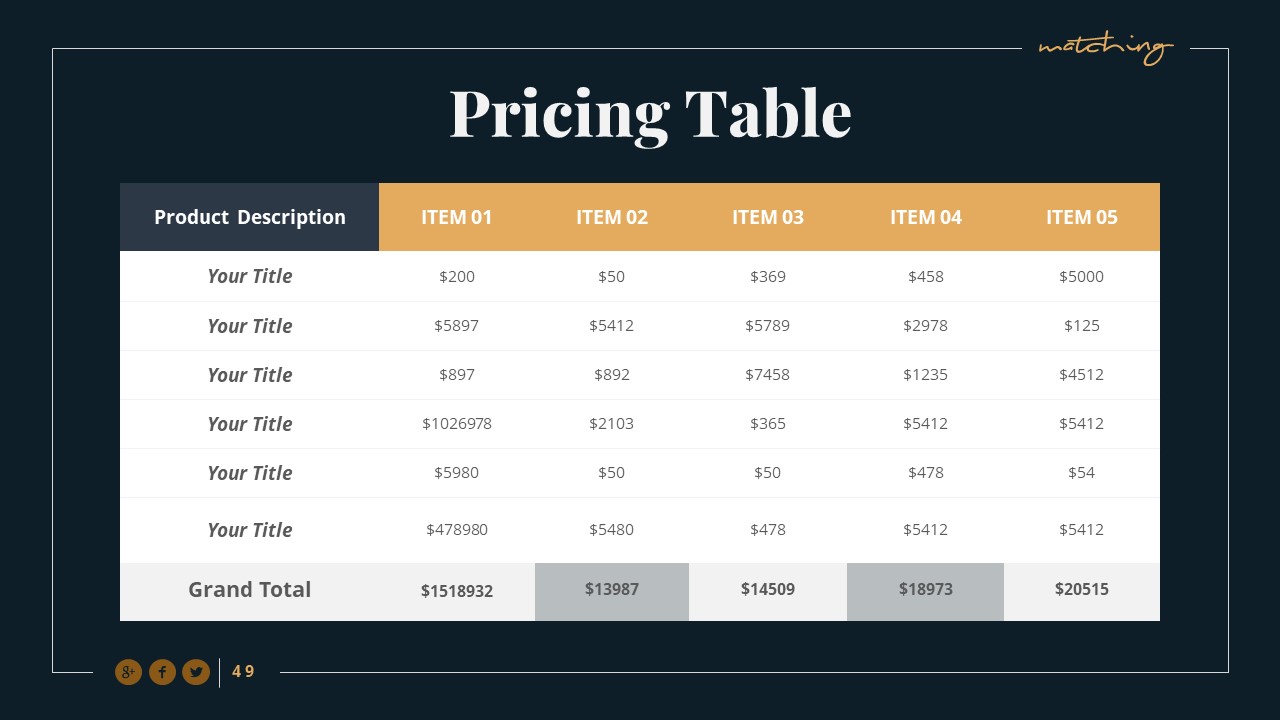Image resolution: width=1280 pixels, height=720 pixels.
Task: Click the matching script logo
Action: pyautogui.click(x=1105, y=47)
